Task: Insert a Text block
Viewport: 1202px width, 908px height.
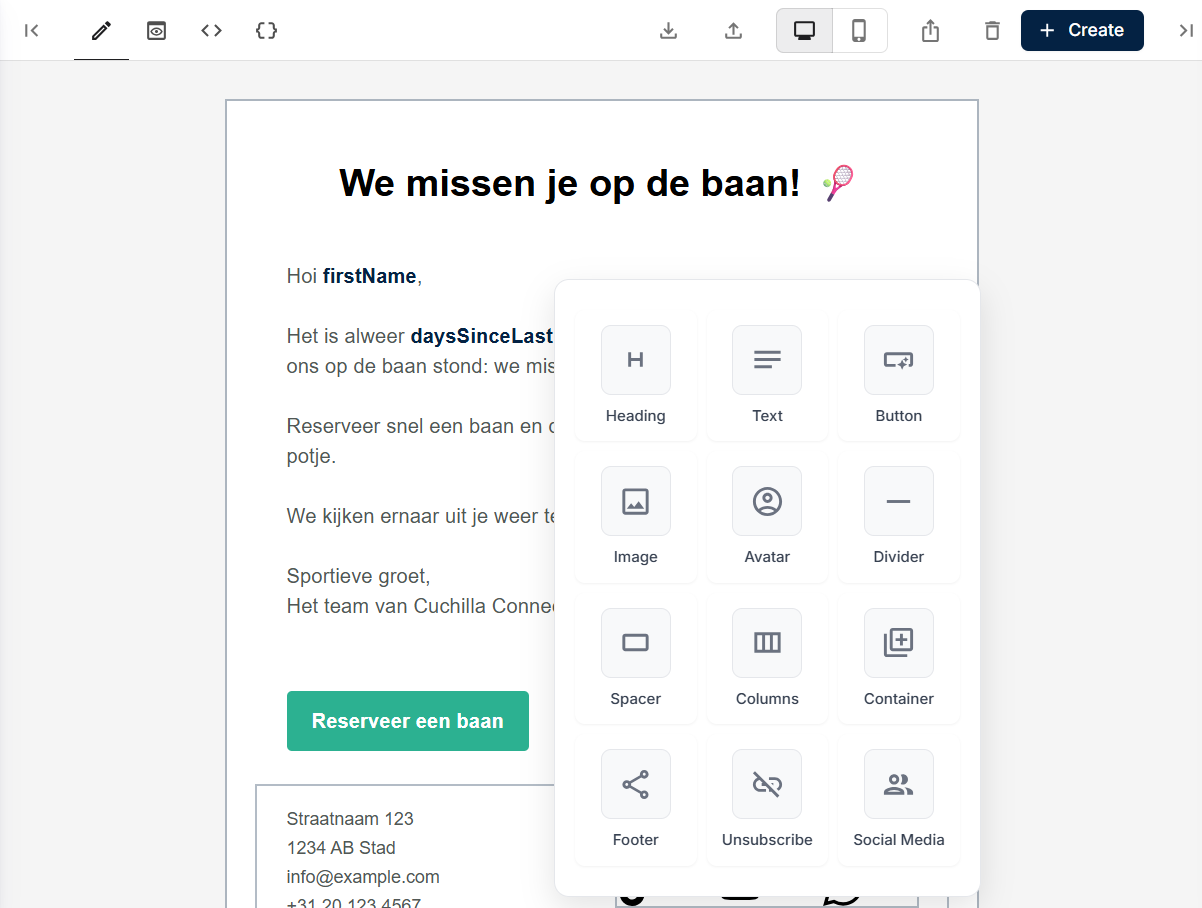Action: [767, 374]
